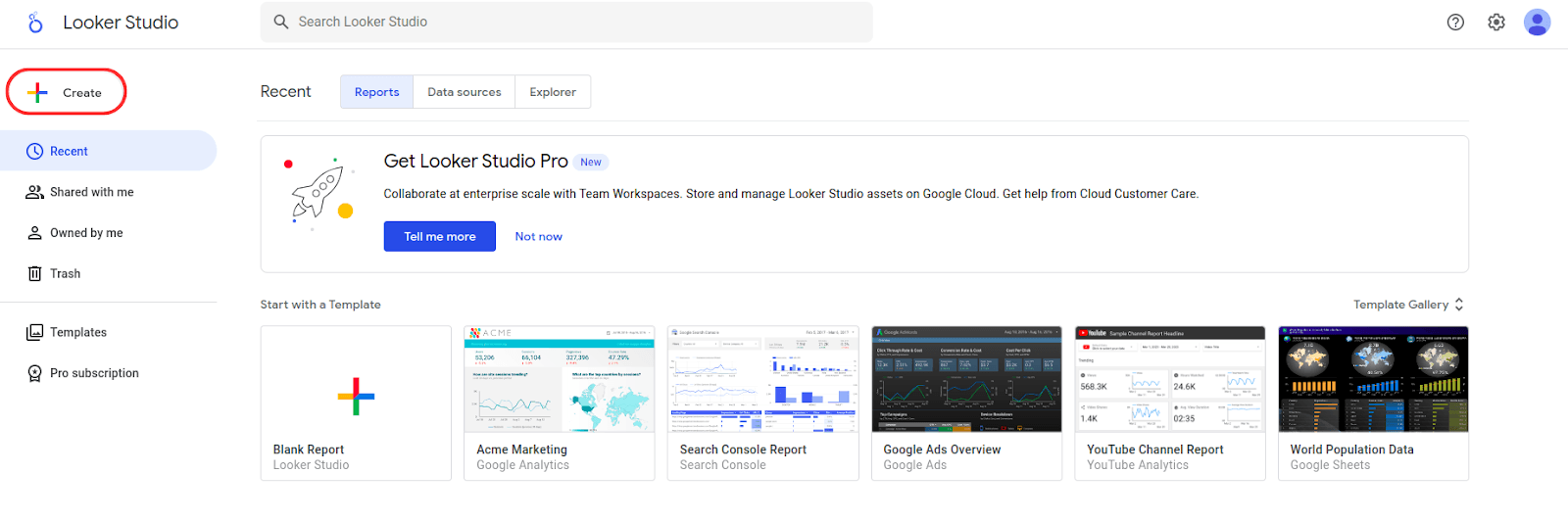The image size is (1568, 521).
Task: Click the Tell me more button
Action: pyautogui.click(x=440, y=237)
